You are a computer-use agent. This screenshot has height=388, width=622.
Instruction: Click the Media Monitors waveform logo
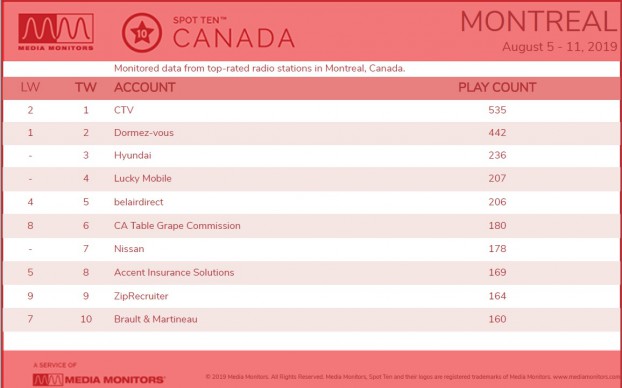point(56,32)
